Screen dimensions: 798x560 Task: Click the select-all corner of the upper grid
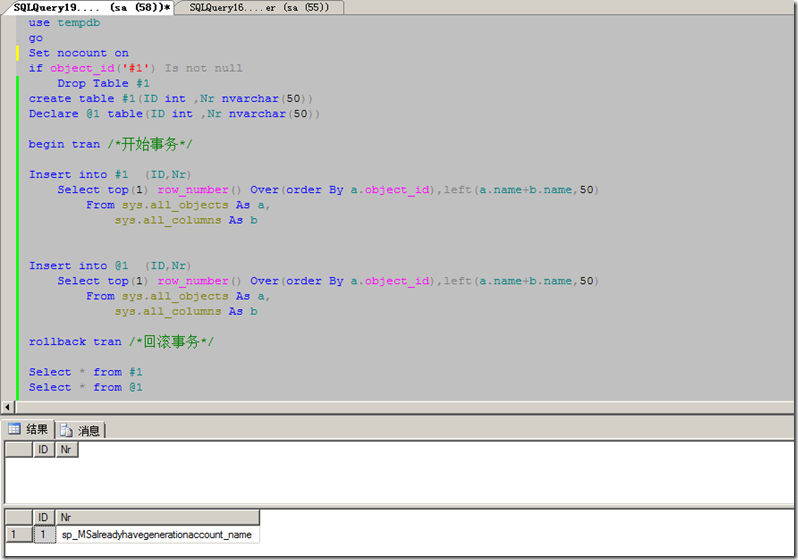coord(19,450)
